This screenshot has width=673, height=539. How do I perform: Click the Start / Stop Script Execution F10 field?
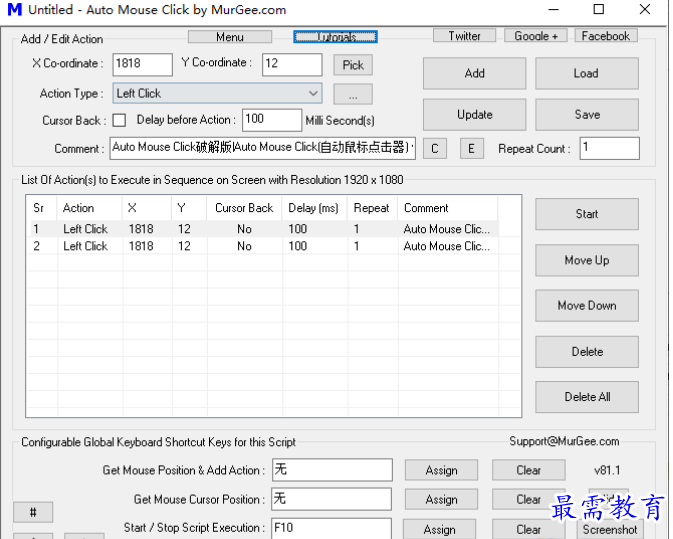[x=331, y=528]
